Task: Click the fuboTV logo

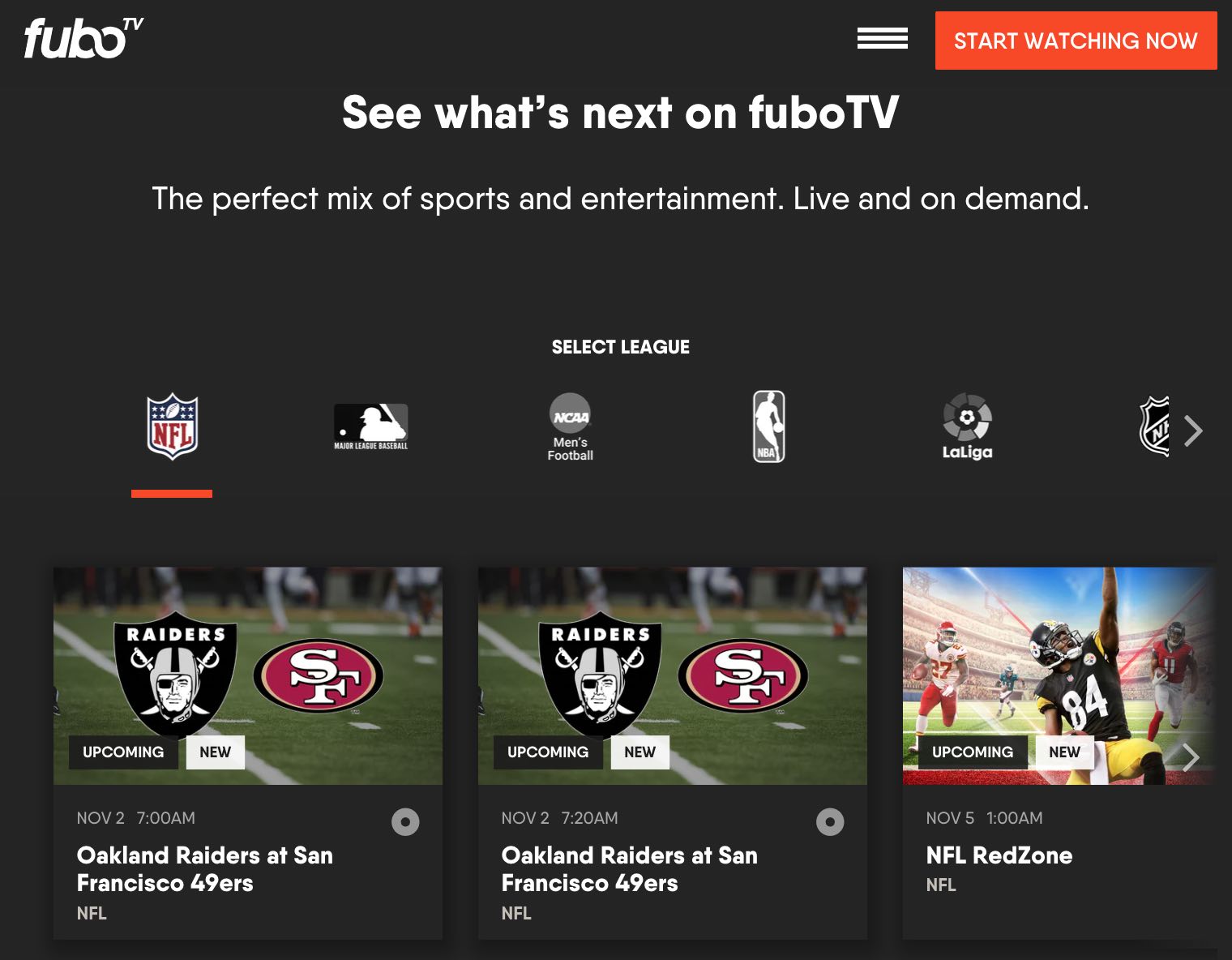Action: [83, 38]
